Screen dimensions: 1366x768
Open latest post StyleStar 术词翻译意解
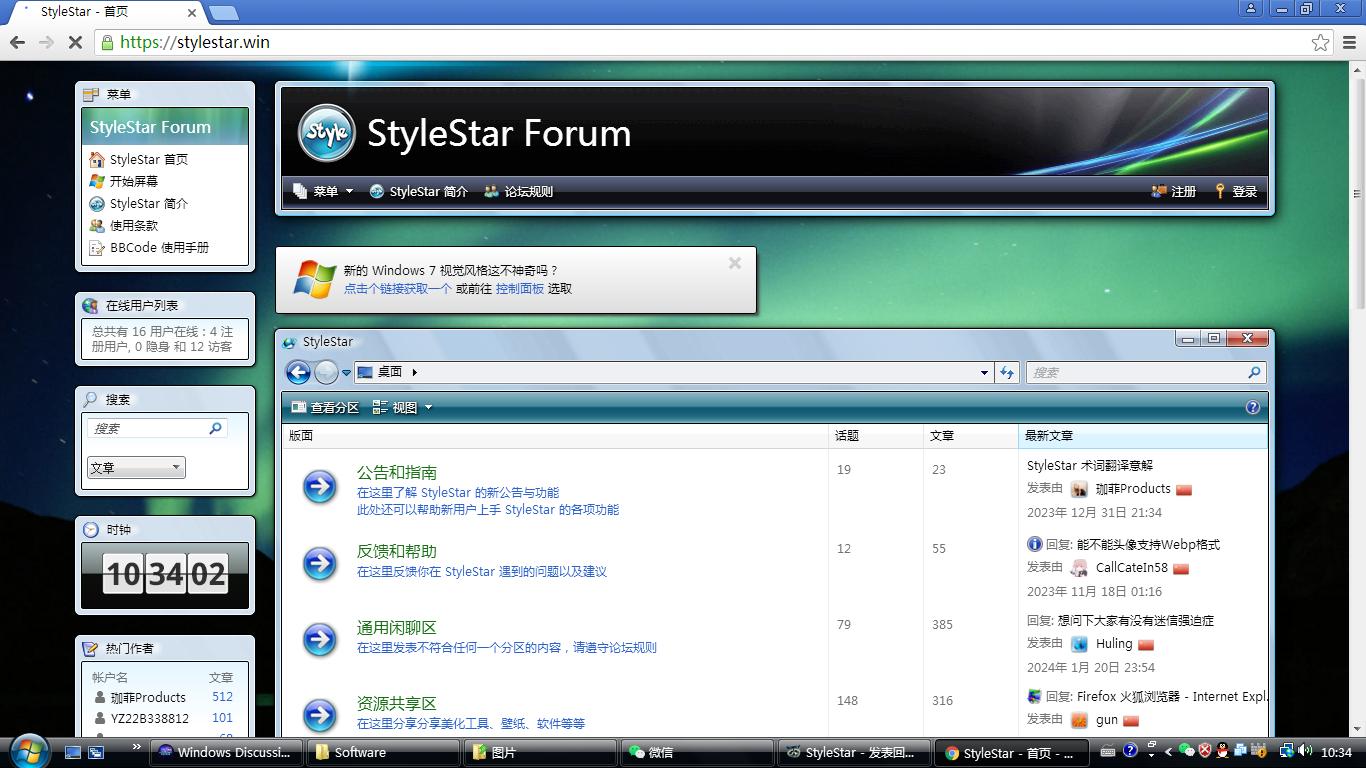click(1090, 465)
